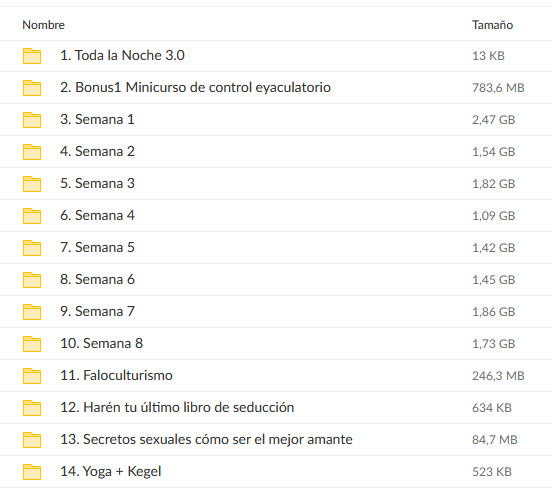Image resolution: width=552 pixels, height=497 pixels.
Task: Click the 523 KB size entry
Action: [491, 472]
